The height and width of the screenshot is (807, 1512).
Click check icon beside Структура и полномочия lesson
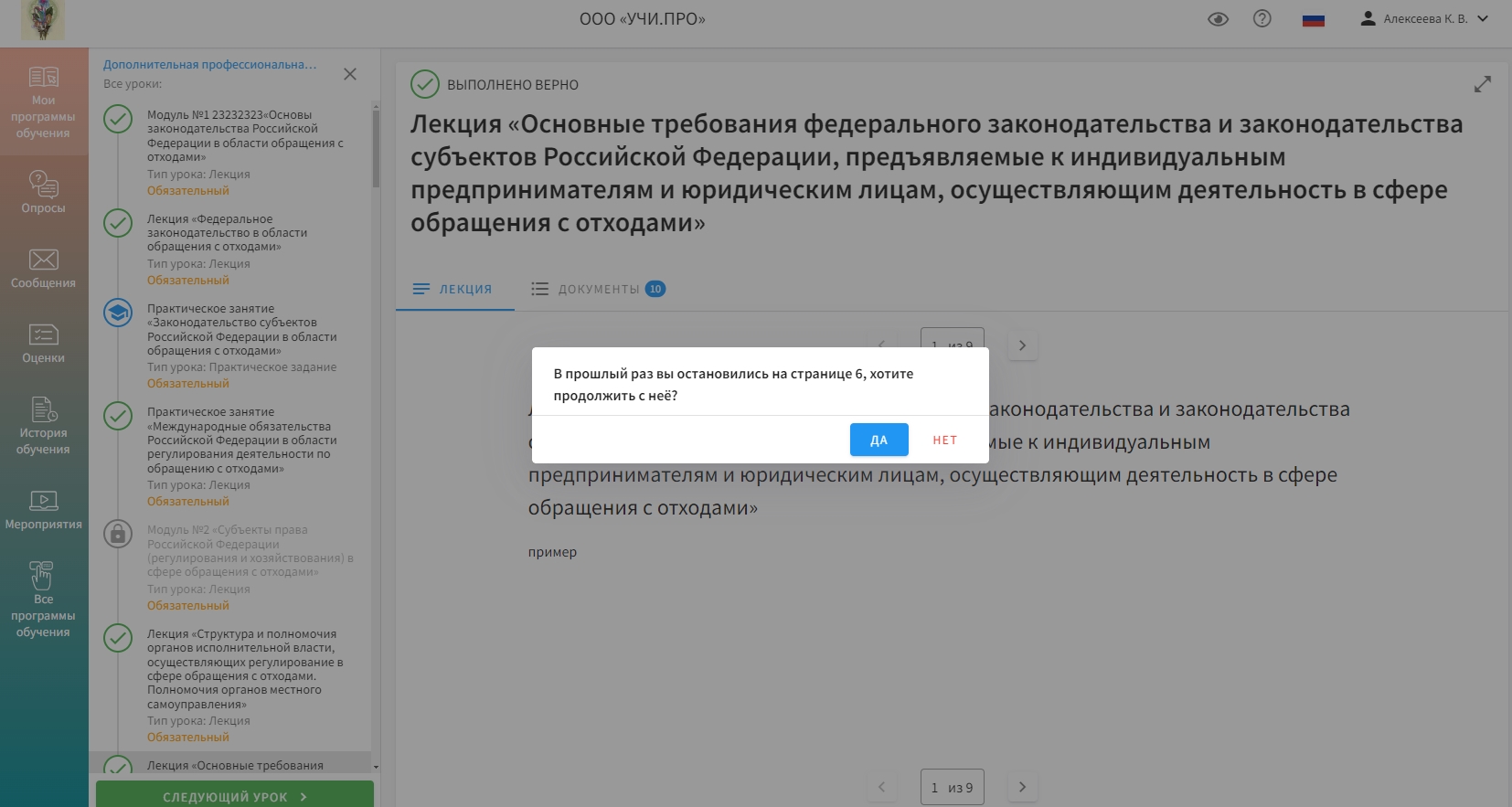[x=118, y=638]
